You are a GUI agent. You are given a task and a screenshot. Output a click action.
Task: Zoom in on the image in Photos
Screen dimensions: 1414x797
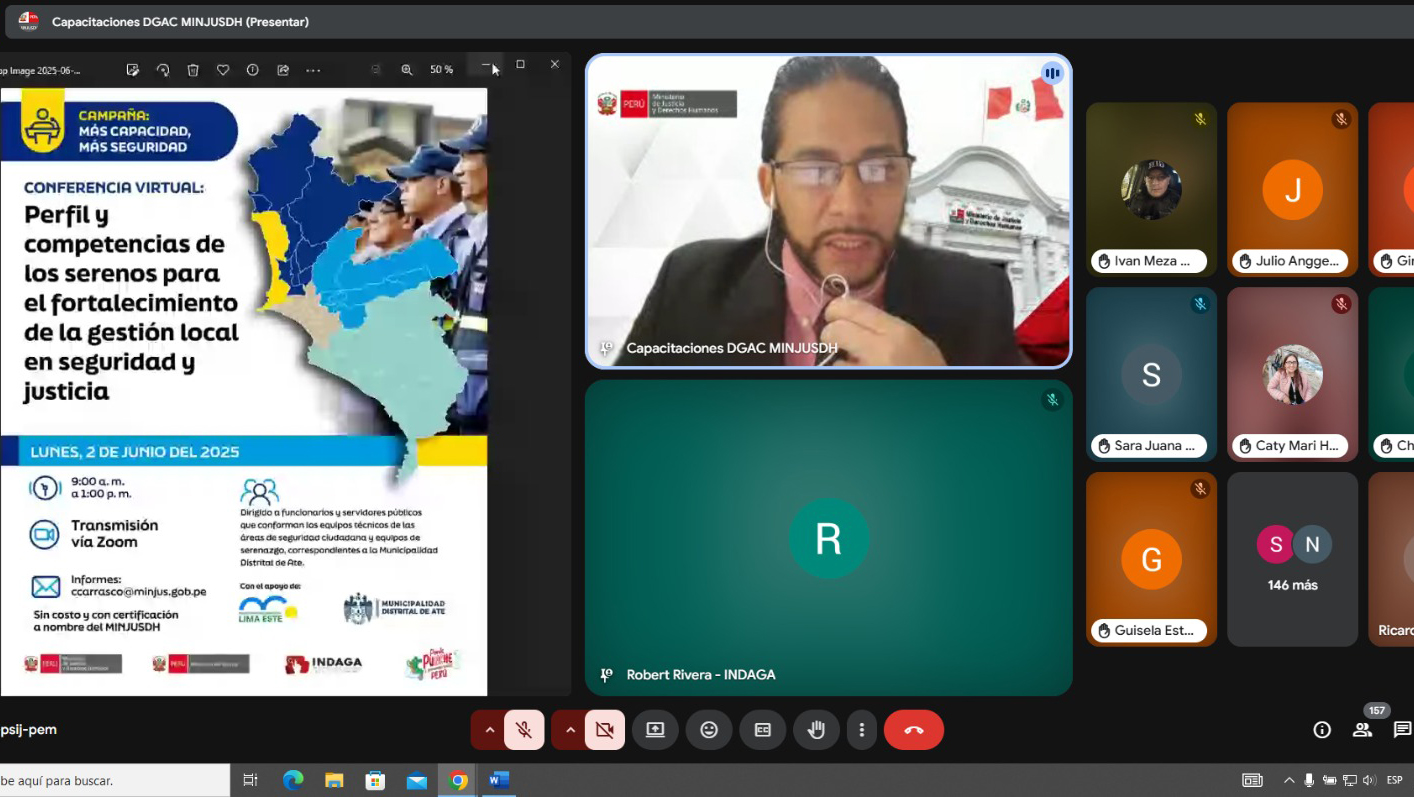click(407, 69)
